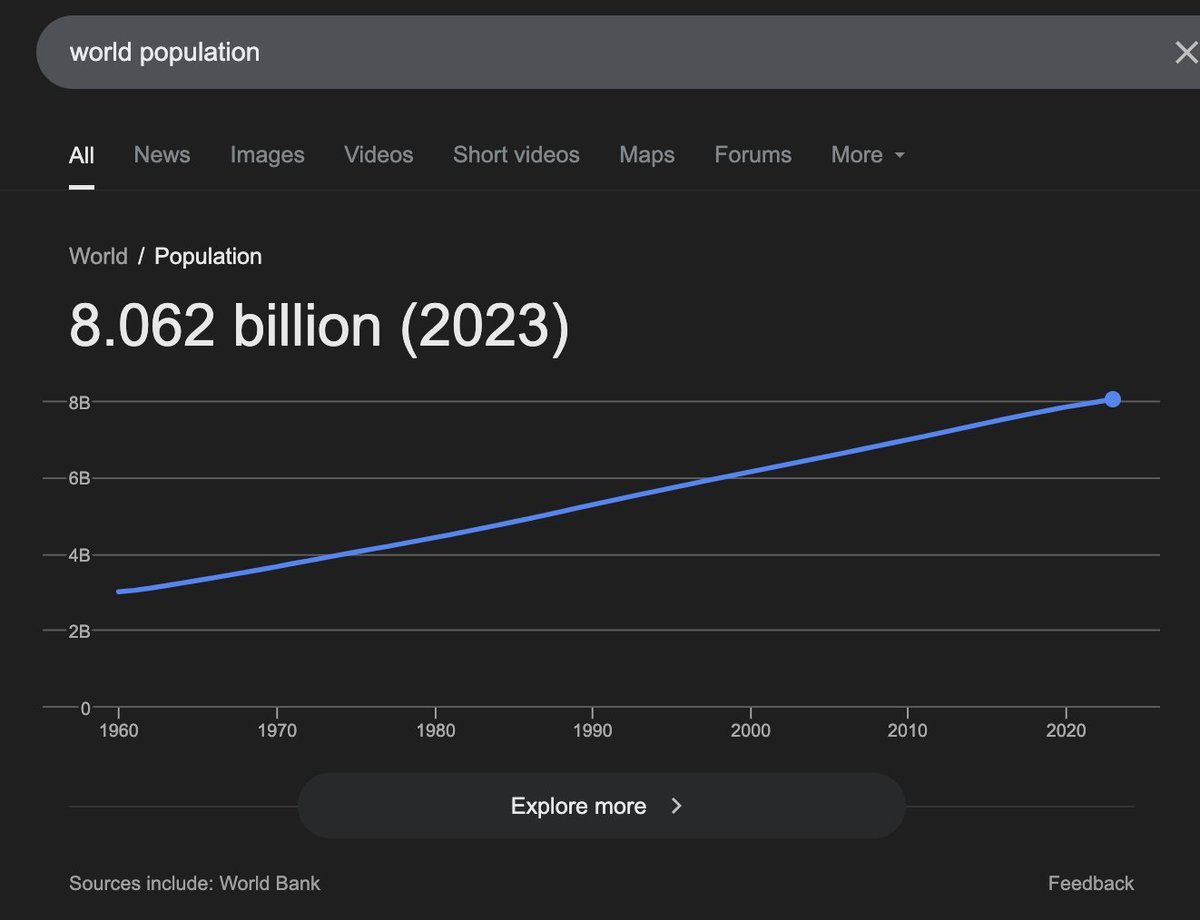Click the 8B y-axis label
The width and height of the screenshot is (1200, 920).
coord(79,402)
